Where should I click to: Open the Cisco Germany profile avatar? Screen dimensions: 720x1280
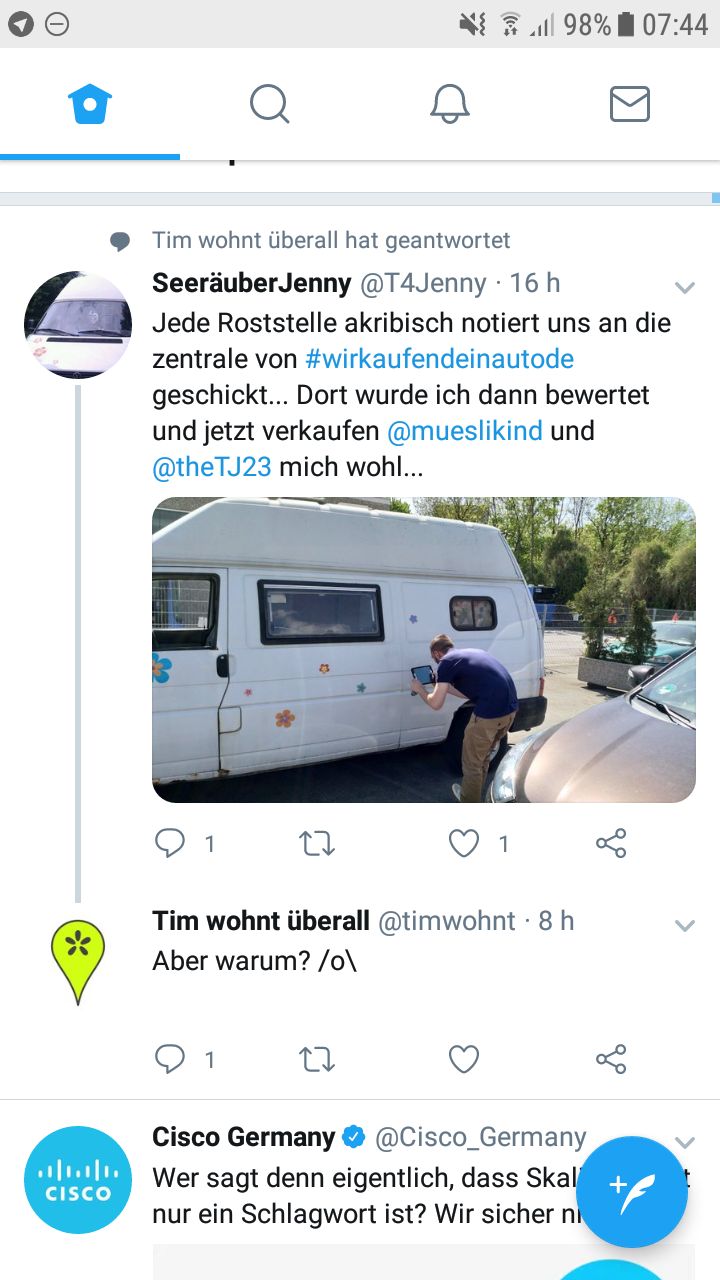click(x=78, y=1180)
